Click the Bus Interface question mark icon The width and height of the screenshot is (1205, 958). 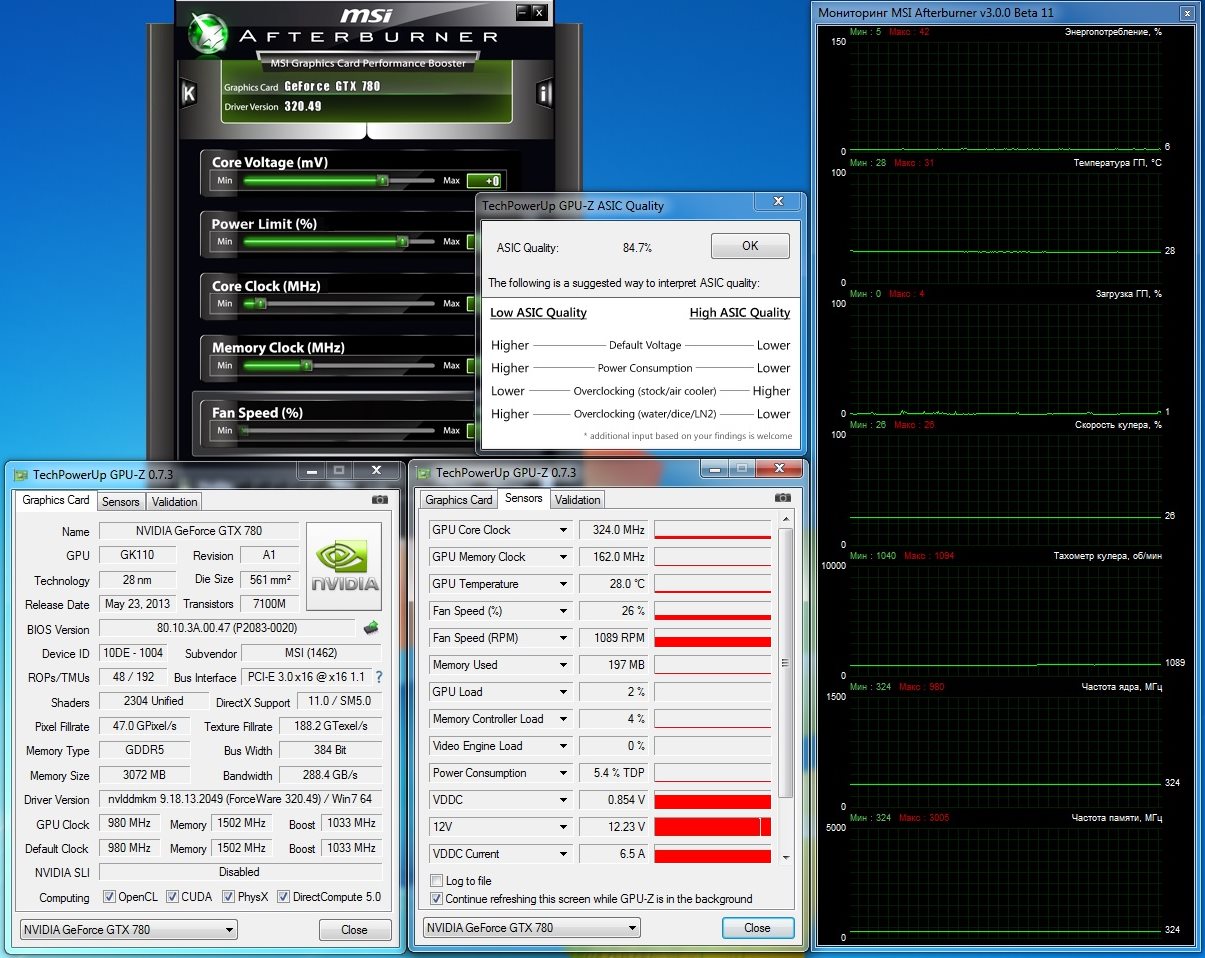pyautogui.click(x=379, y=678)
